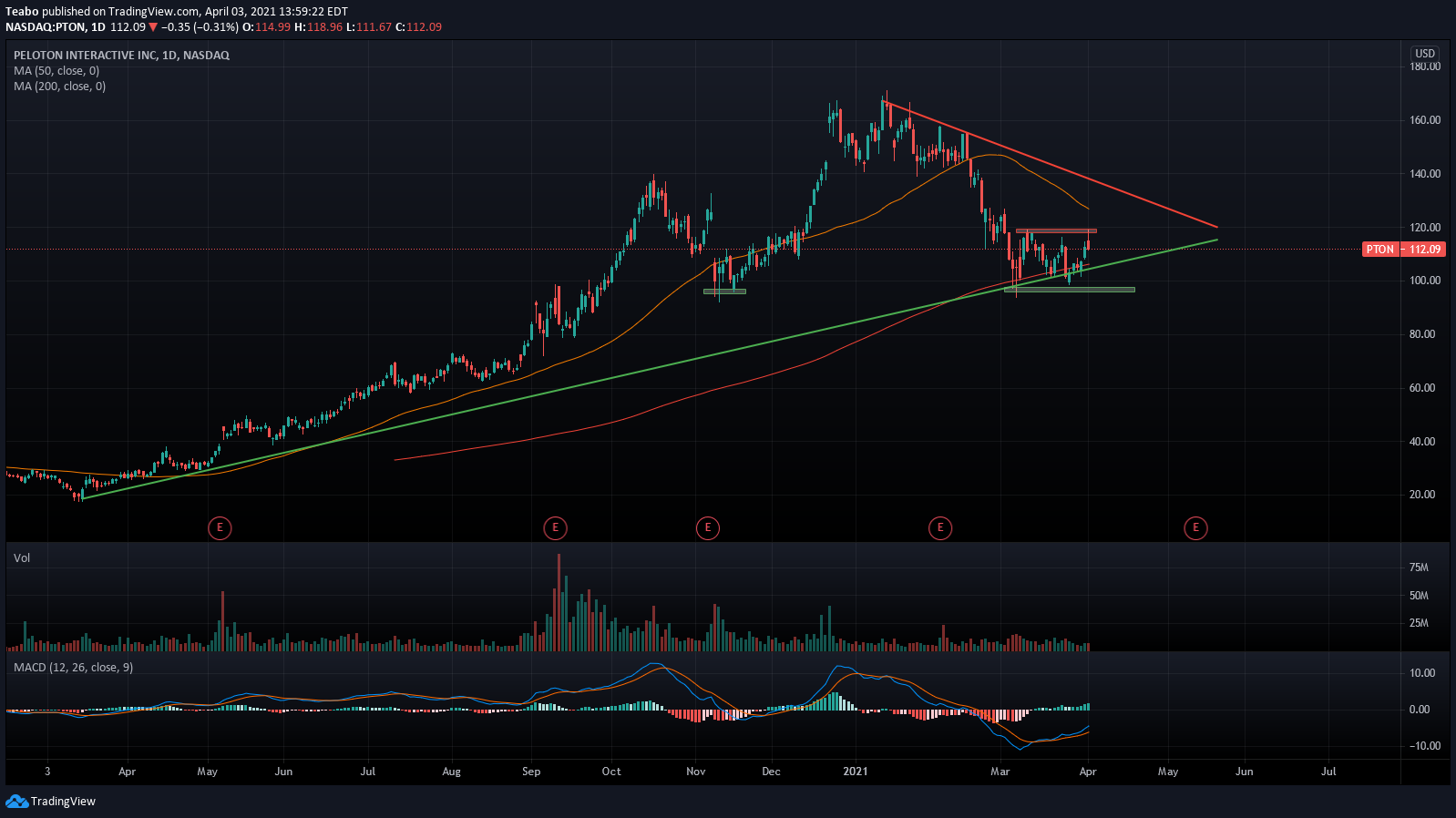
Task: Click the high value H:118.96
Action: pos(318,27)
